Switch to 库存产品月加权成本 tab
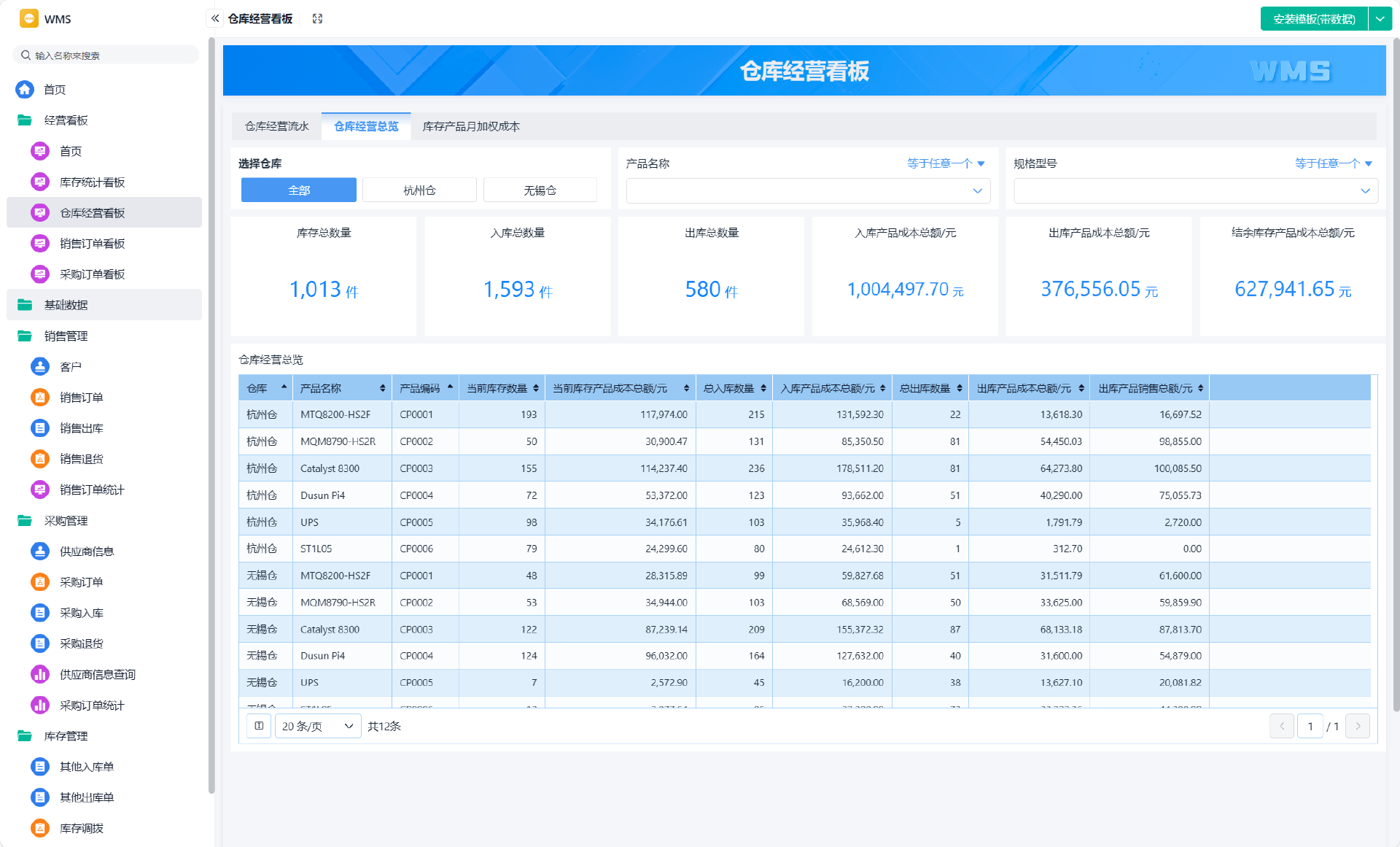This screenshot has height=847, width=1400. tap(471, 126)
